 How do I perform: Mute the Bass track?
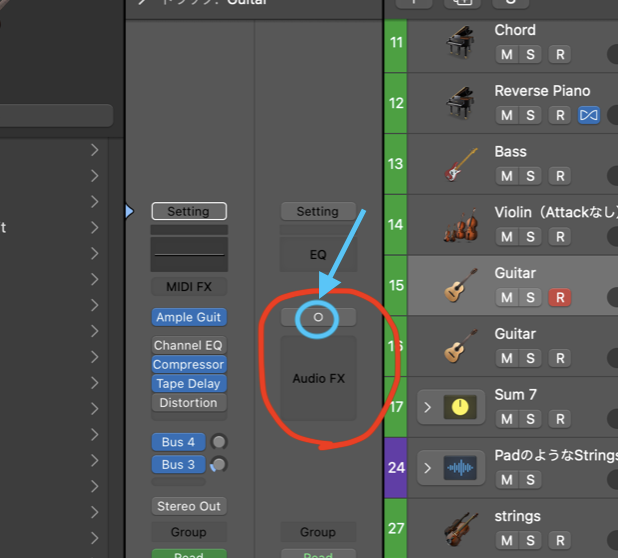[x=507, y=176]
